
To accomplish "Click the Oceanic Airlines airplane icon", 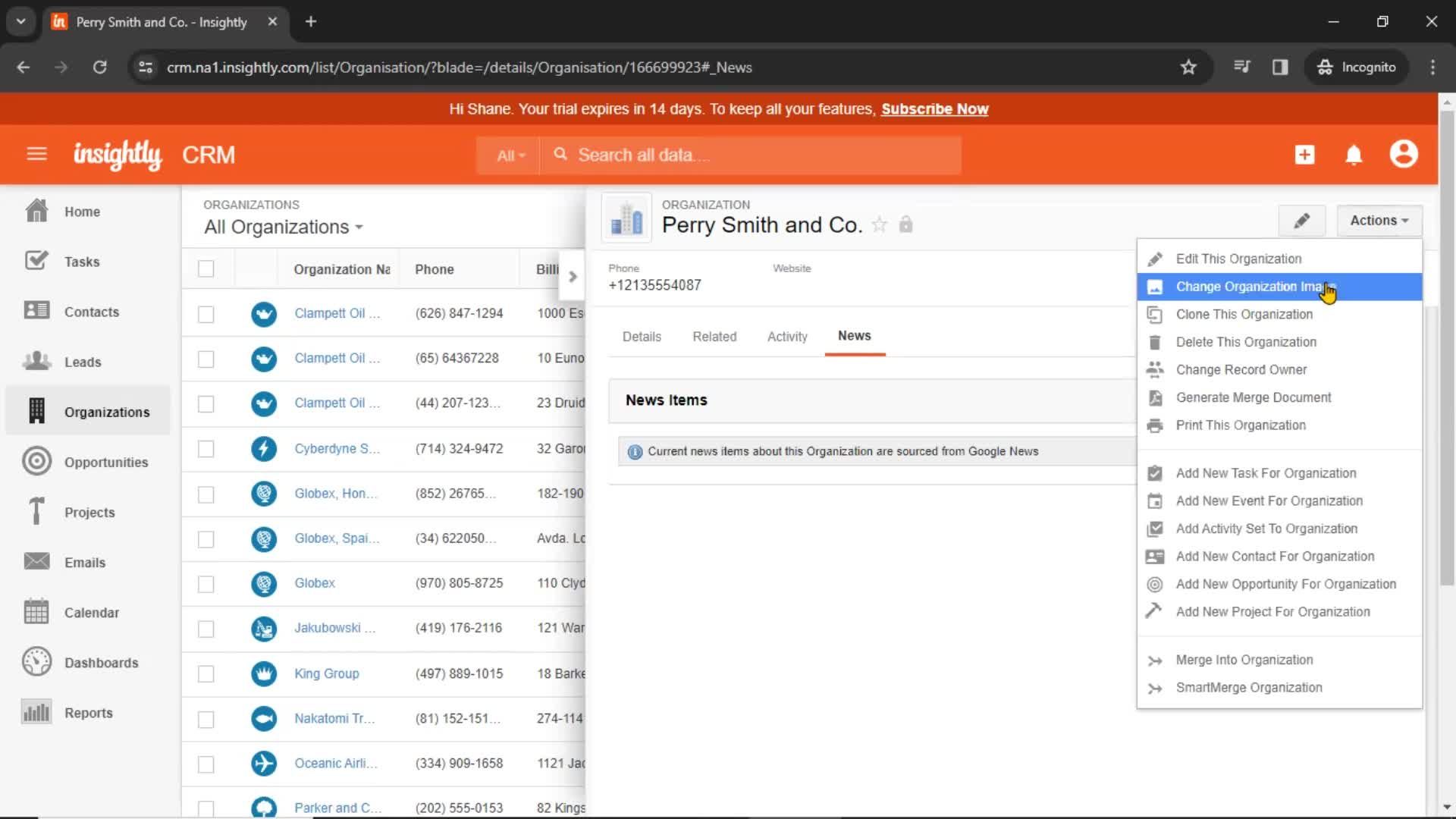I will tap(264, 763).
